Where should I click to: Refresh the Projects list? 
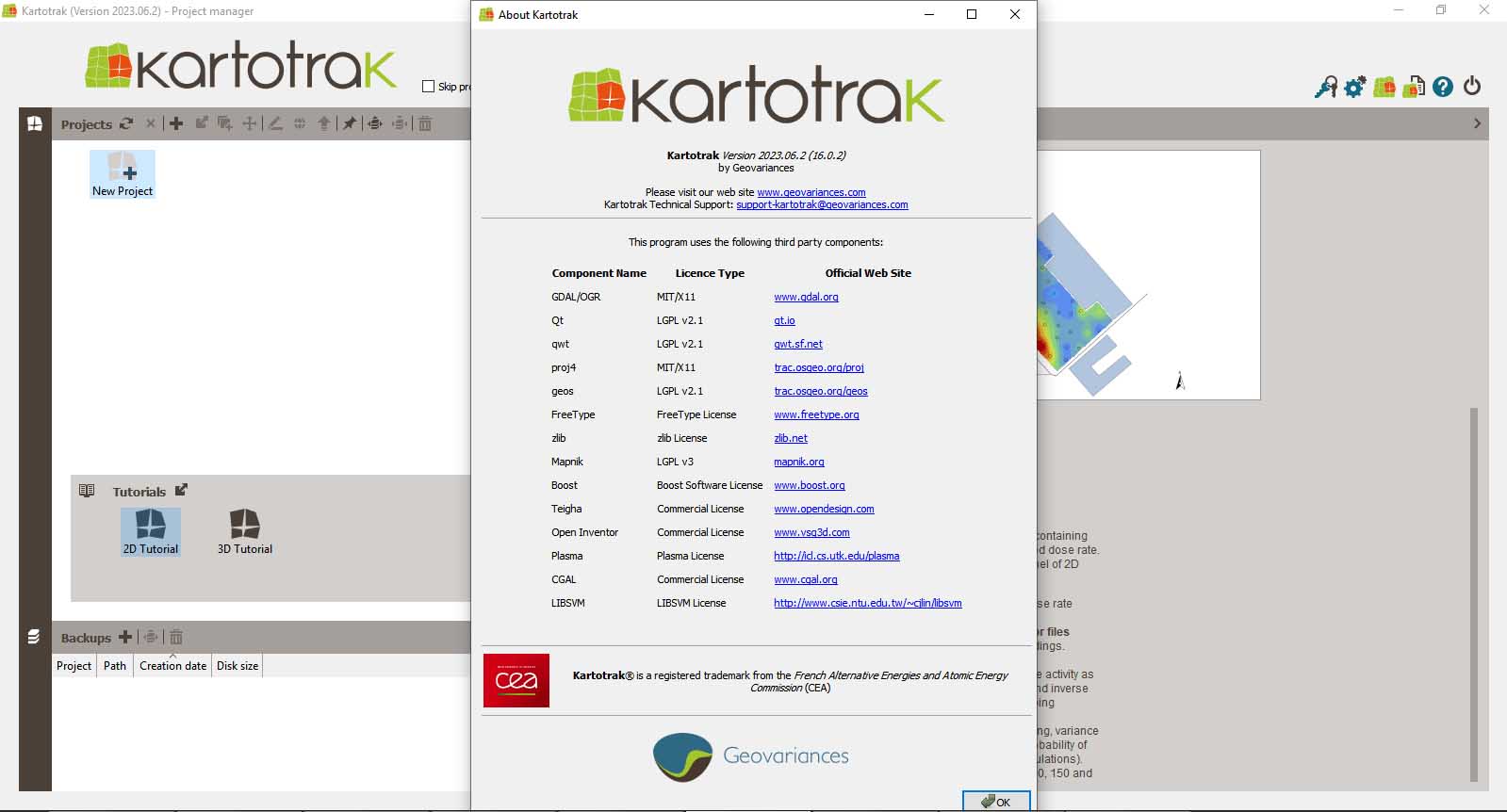126,123
